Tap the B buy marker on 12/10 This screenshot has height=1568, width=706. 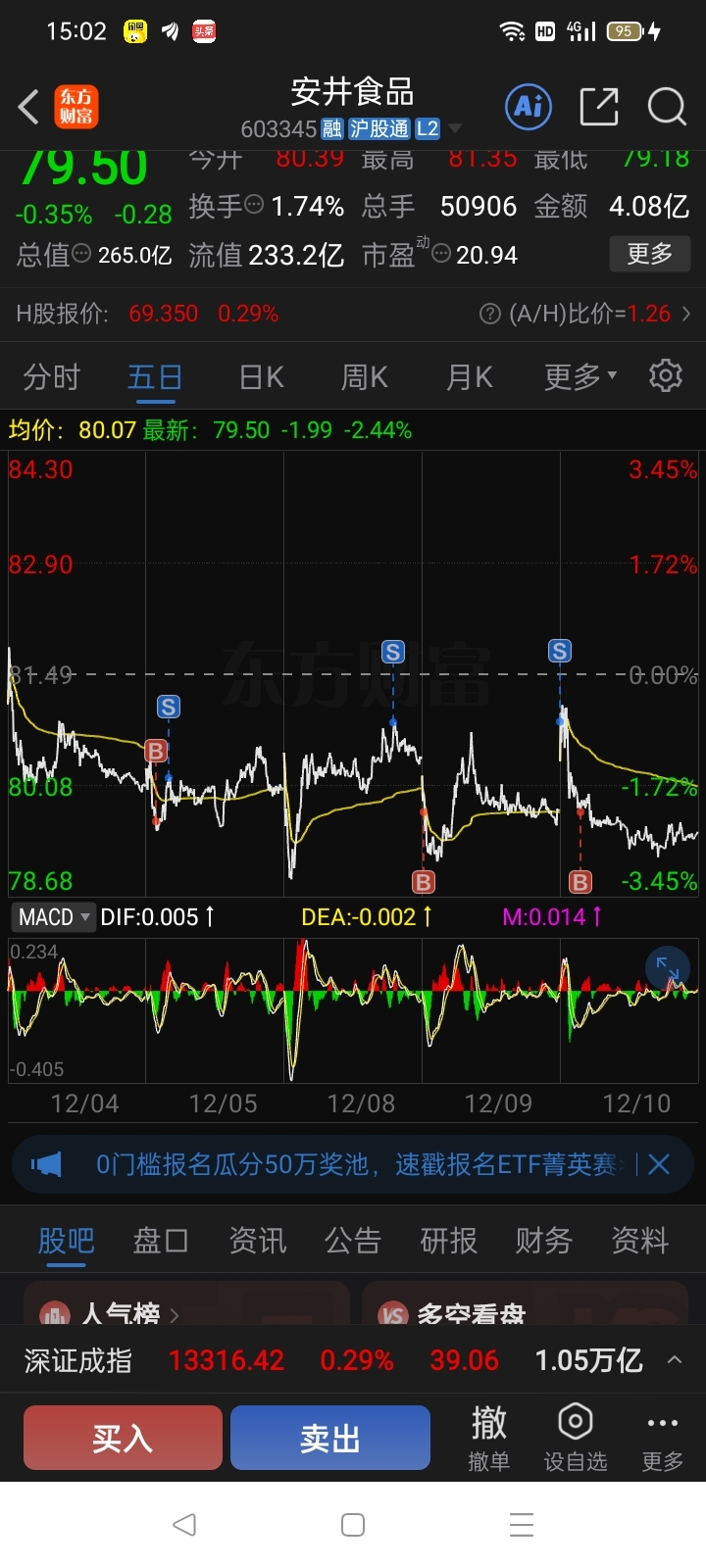tap(580, 882)
